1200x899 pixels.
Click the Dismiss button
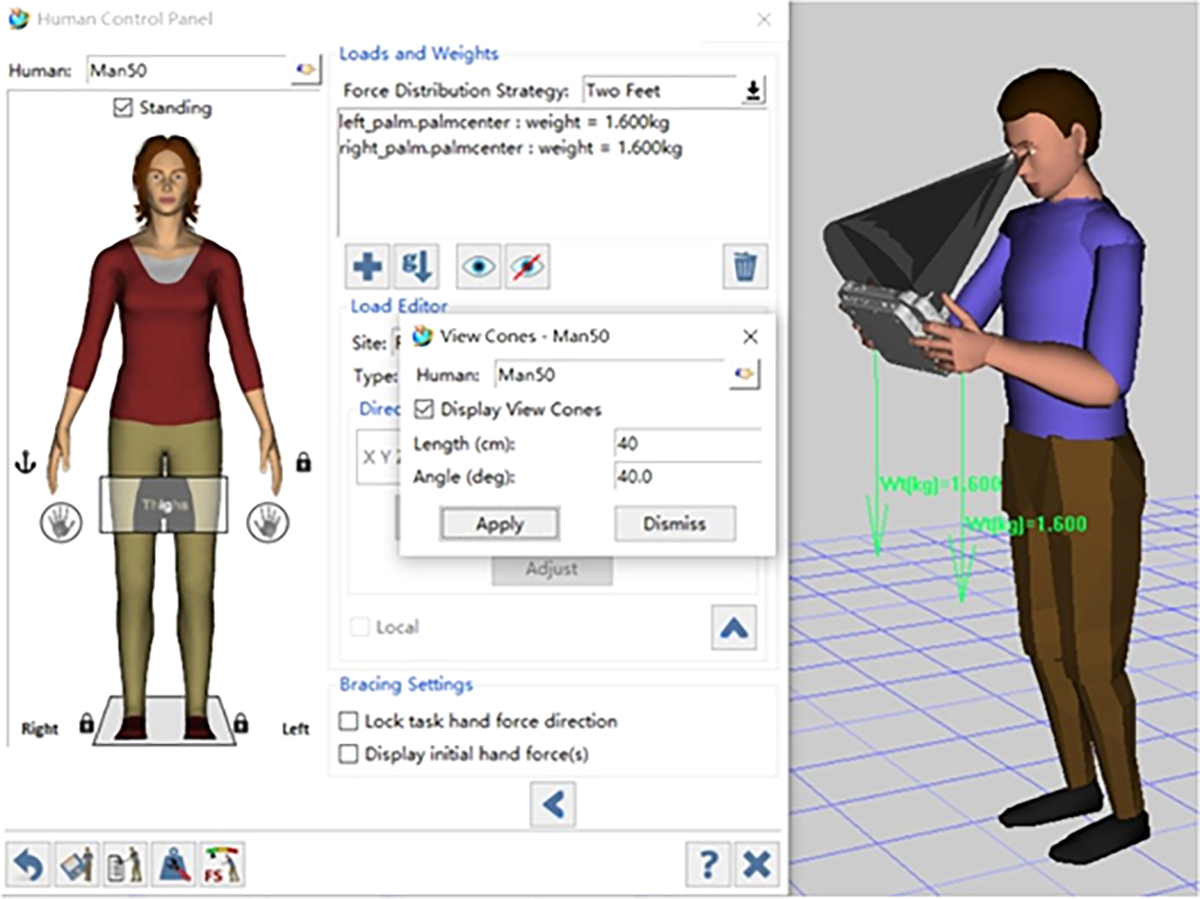[x=674, y=523]
